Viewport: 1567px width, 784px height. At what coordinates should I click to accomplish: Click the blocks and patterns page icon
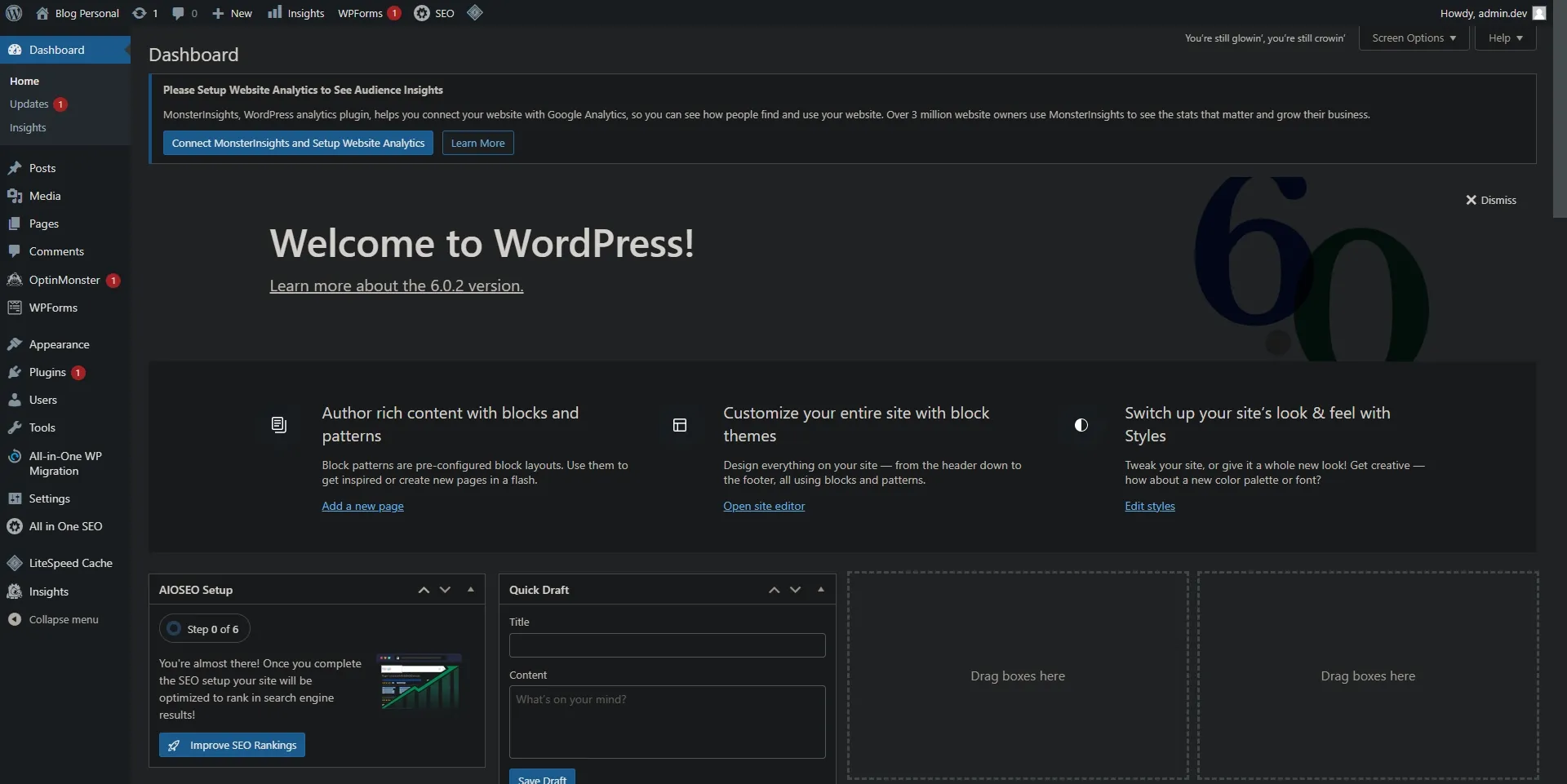[x=278, y=425]
